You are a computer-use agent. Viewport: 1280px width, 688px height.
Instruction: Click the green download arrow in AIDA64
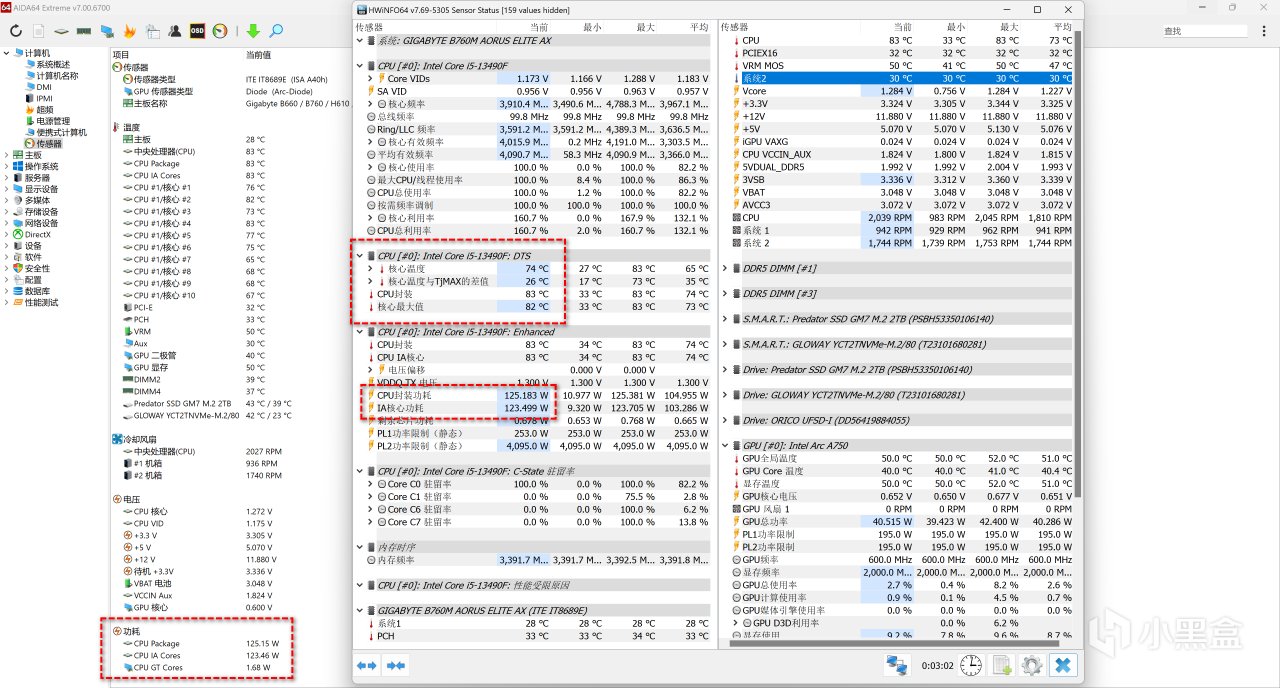(x=253, y=31)
